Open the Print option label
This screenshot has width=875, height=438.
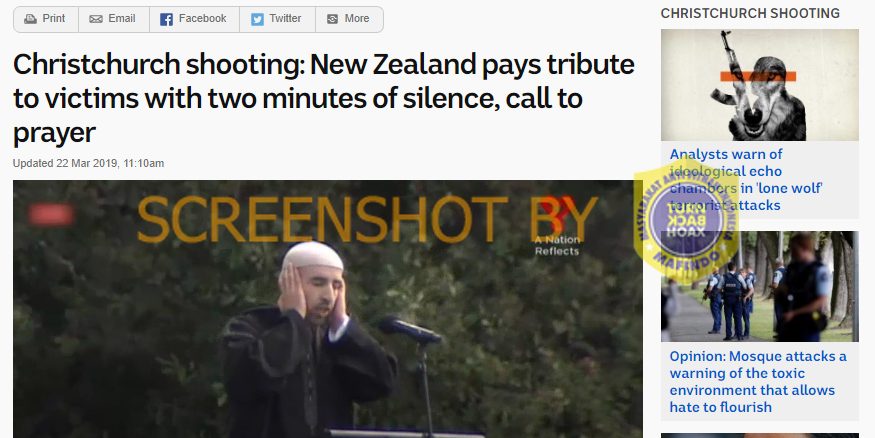coord(54,18)
